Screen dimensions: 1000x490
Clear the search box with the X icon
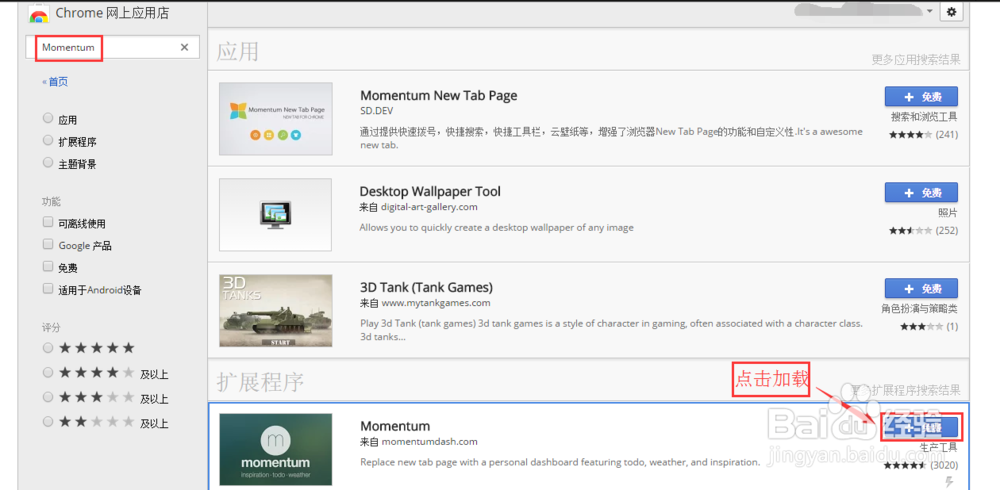184,47
